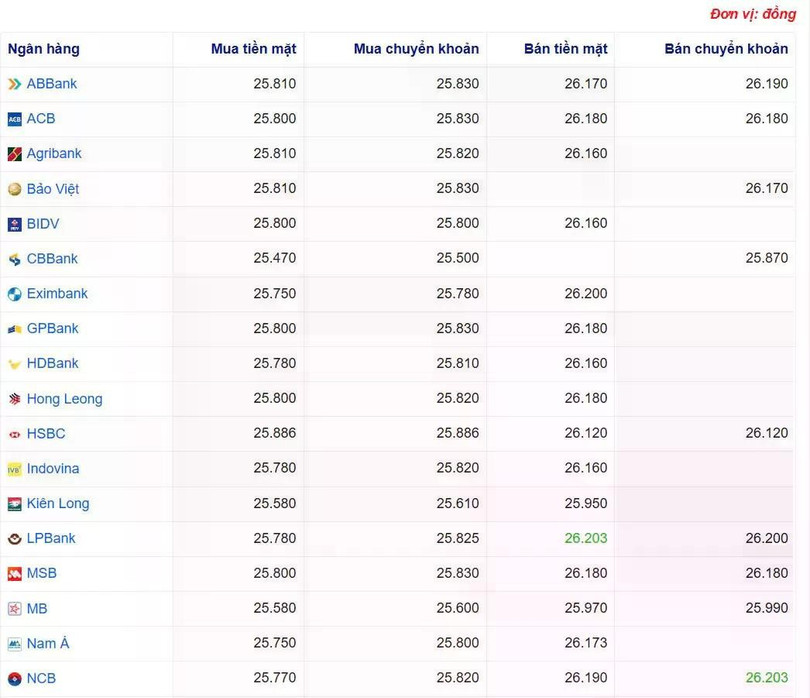The height and width of the screenshot is (698, 810).
Task: Select MB transfer buy value 25.600
Action: [x=458, y=608]
